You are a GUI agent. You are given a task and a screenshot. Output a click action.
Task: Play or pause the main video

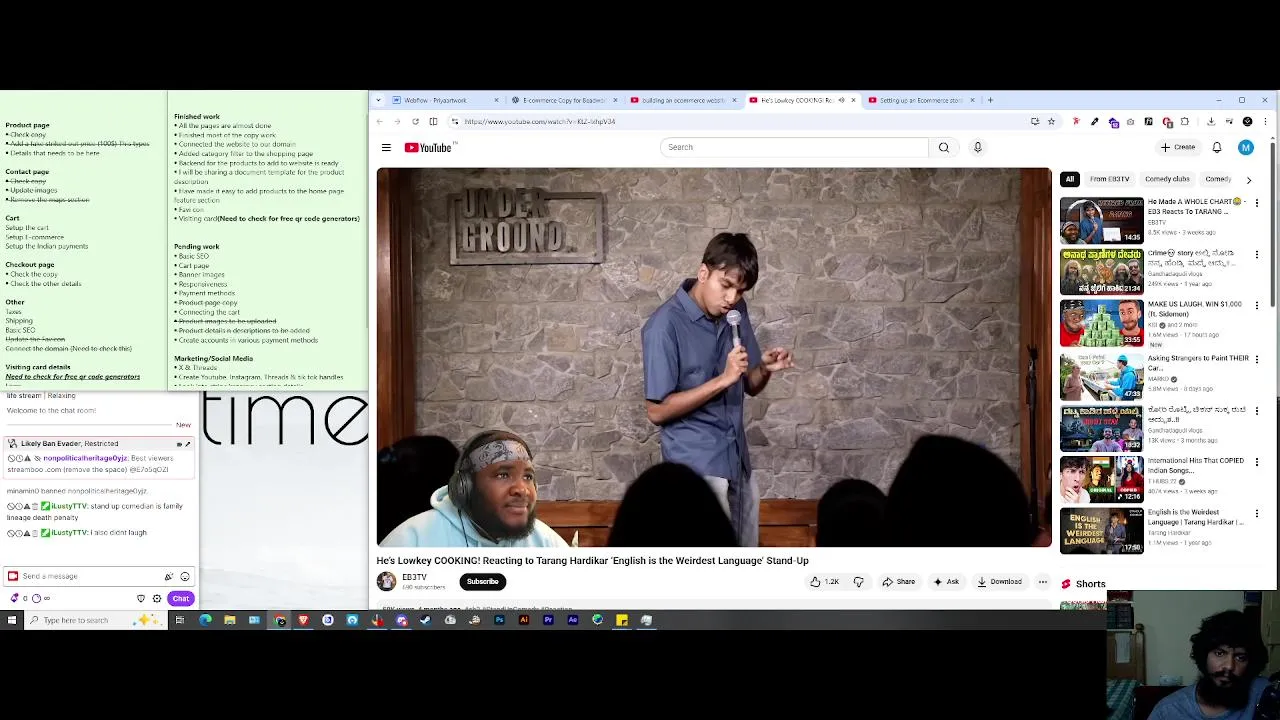(714, 357)
